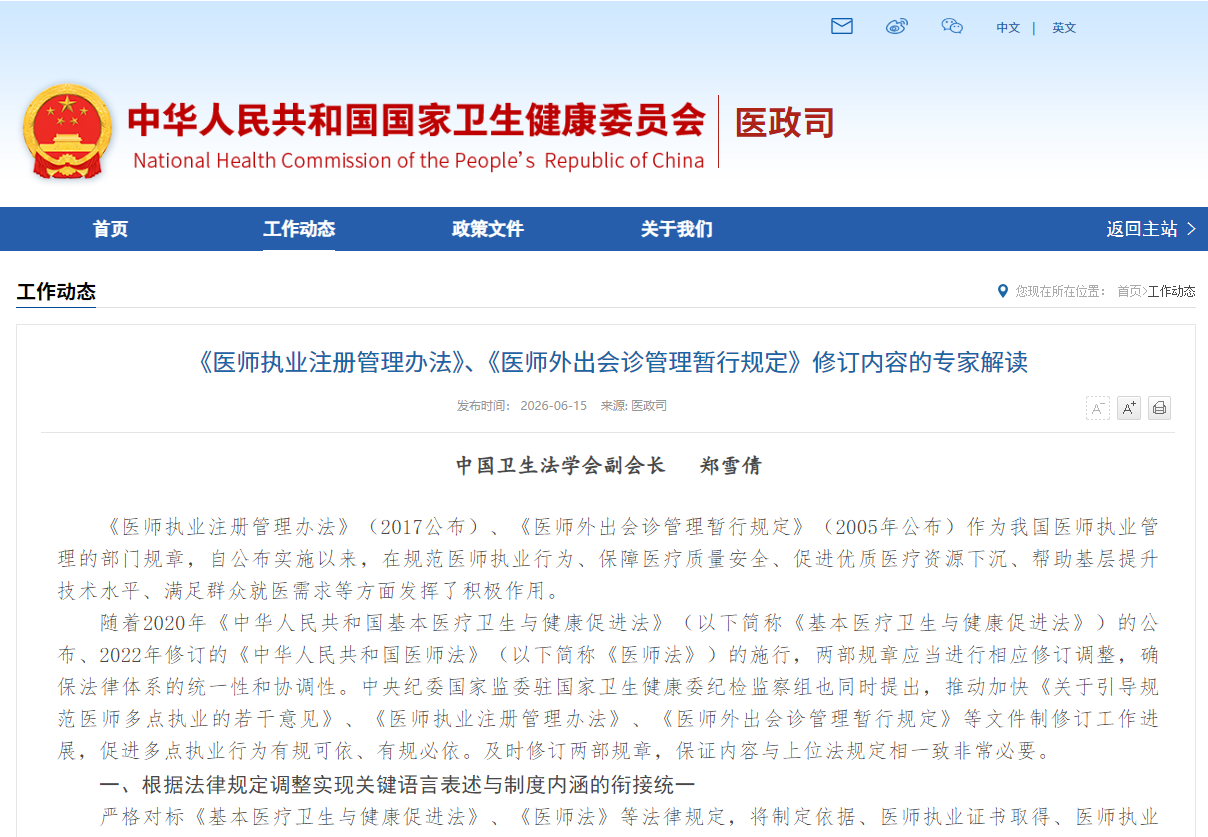The height and width of the screenshot is (837, 1208).
Task: Open 政策文件 in navigation bar
Action: click(x=488, y=229)
